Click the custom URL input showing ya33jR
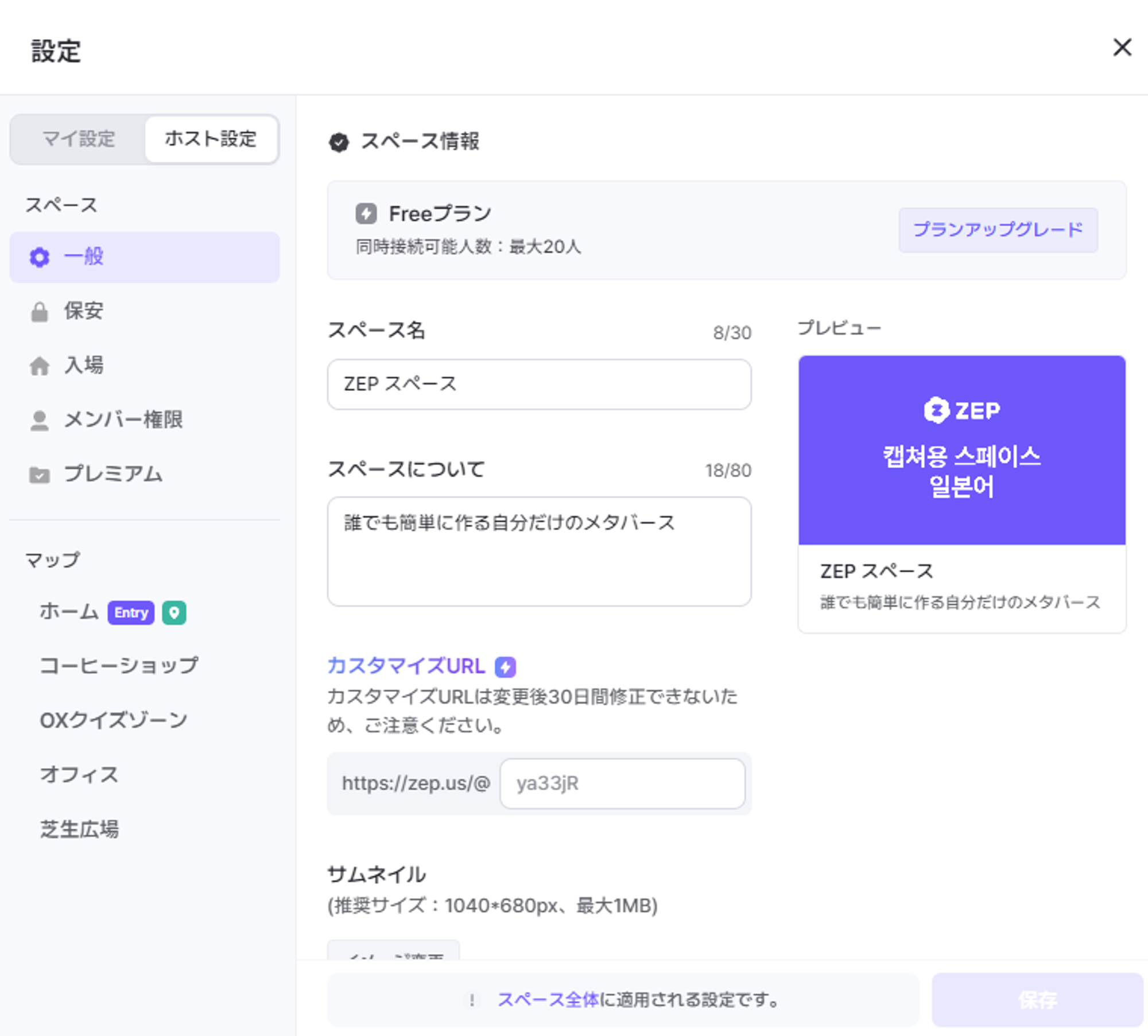The image size is (1148, 1036). 622,783
